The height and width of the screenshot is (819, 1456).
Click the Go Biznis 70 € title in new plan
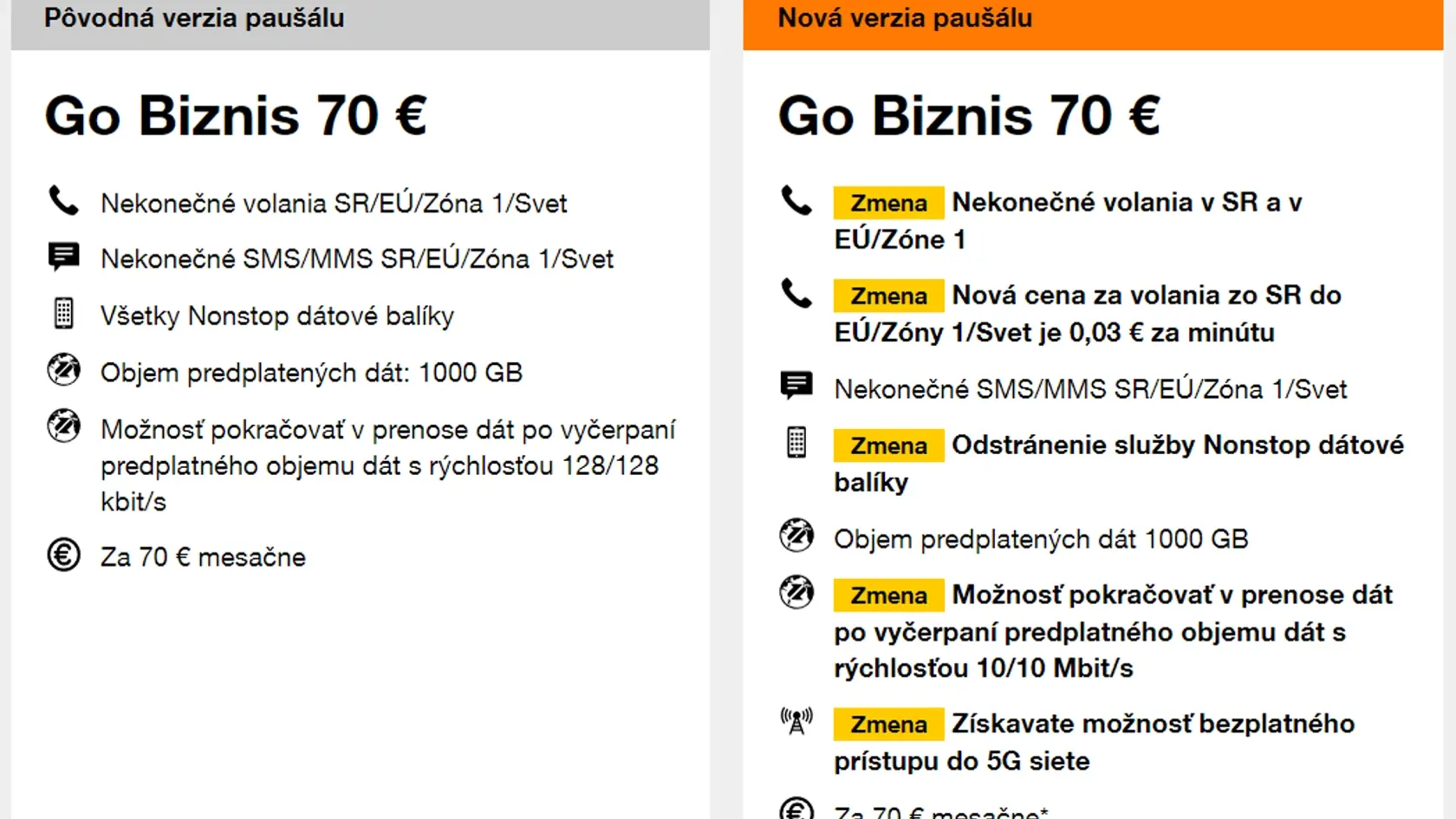coord(969,116)
